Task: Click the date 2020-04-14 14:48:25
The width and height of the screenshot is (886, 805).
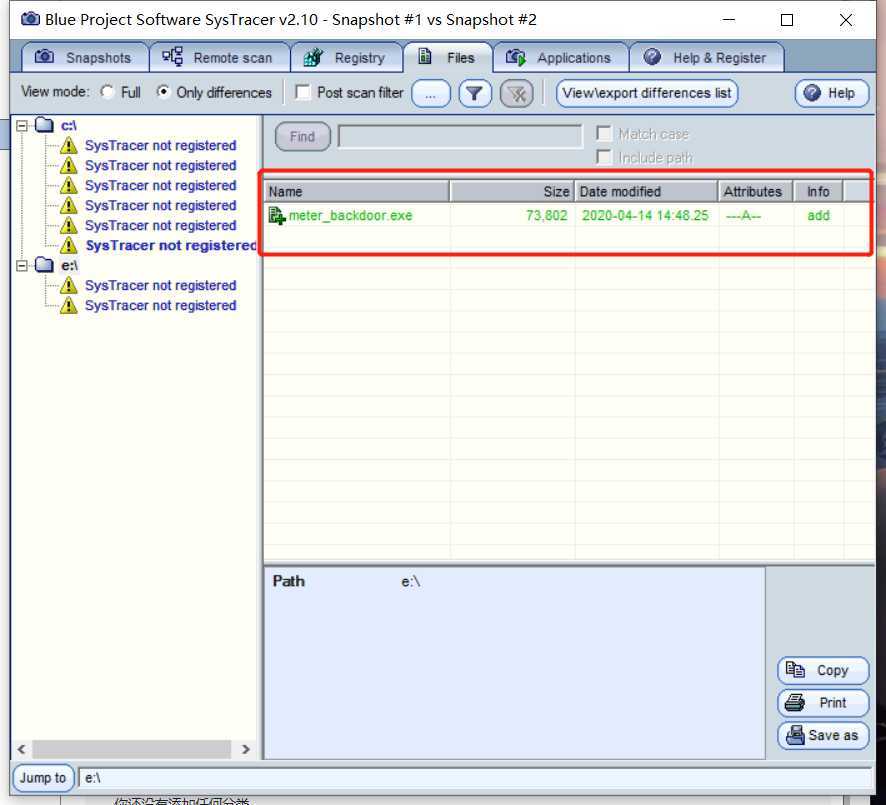Action: [x=645, y=215]
